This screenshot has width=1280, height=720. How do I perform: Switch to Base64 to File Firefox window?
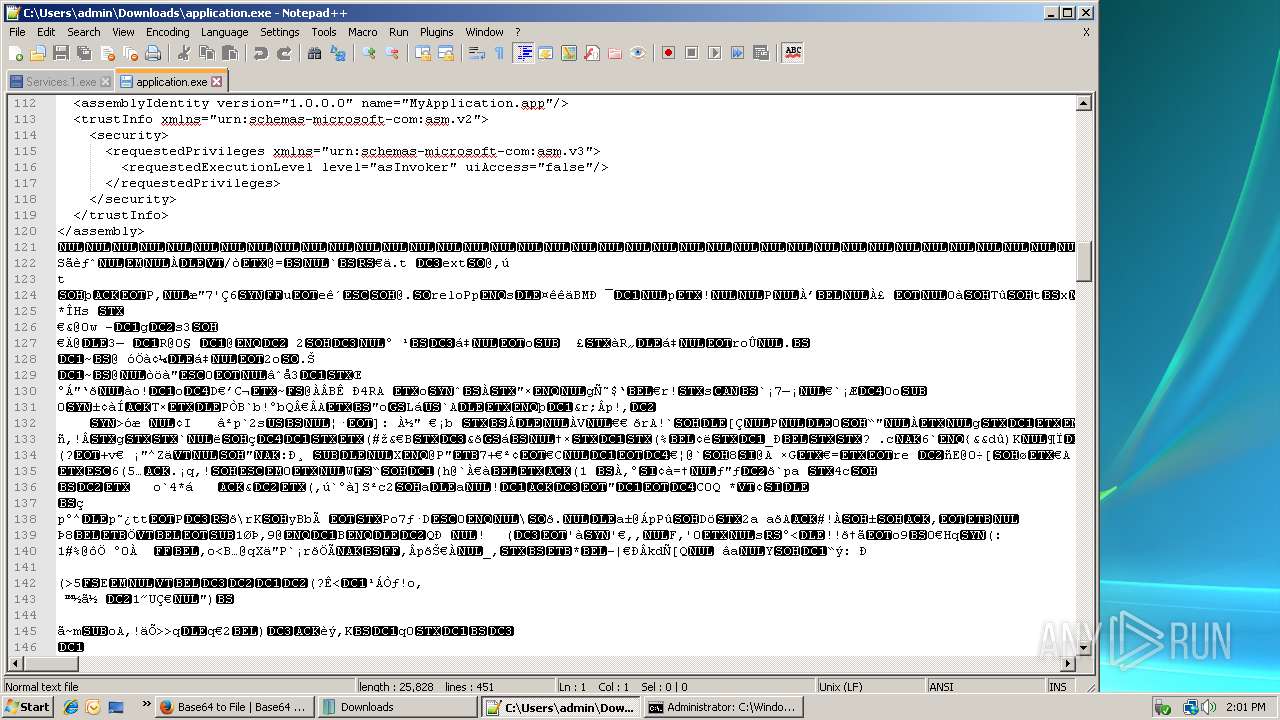(234, 707)
